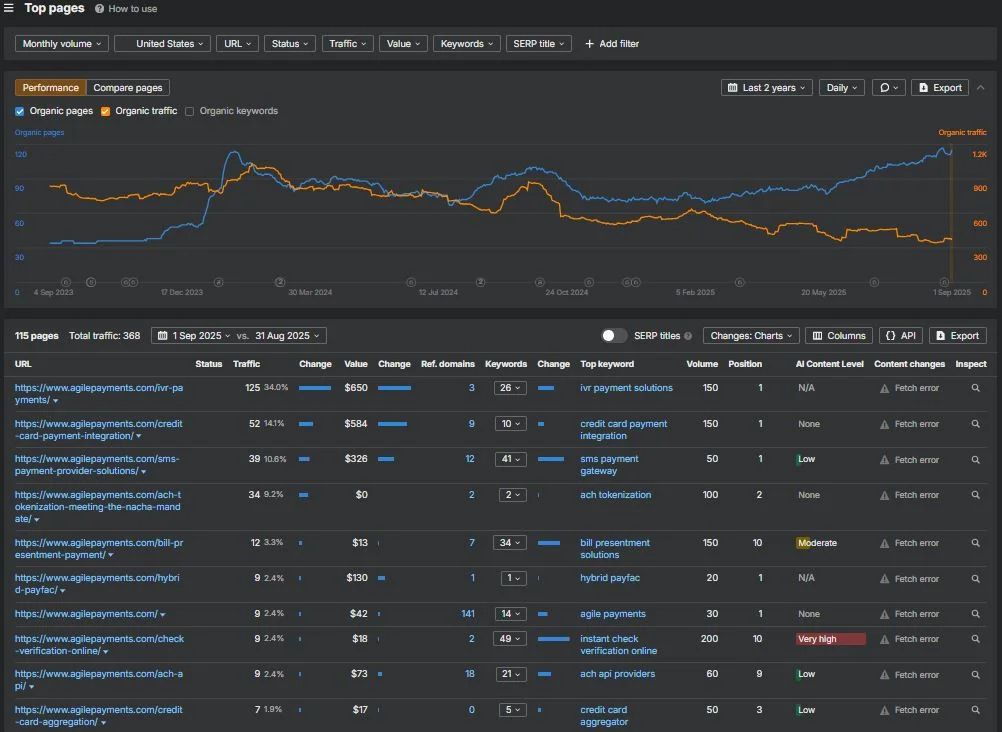
Task: Select the Performance tab
Action: point(50,88)
